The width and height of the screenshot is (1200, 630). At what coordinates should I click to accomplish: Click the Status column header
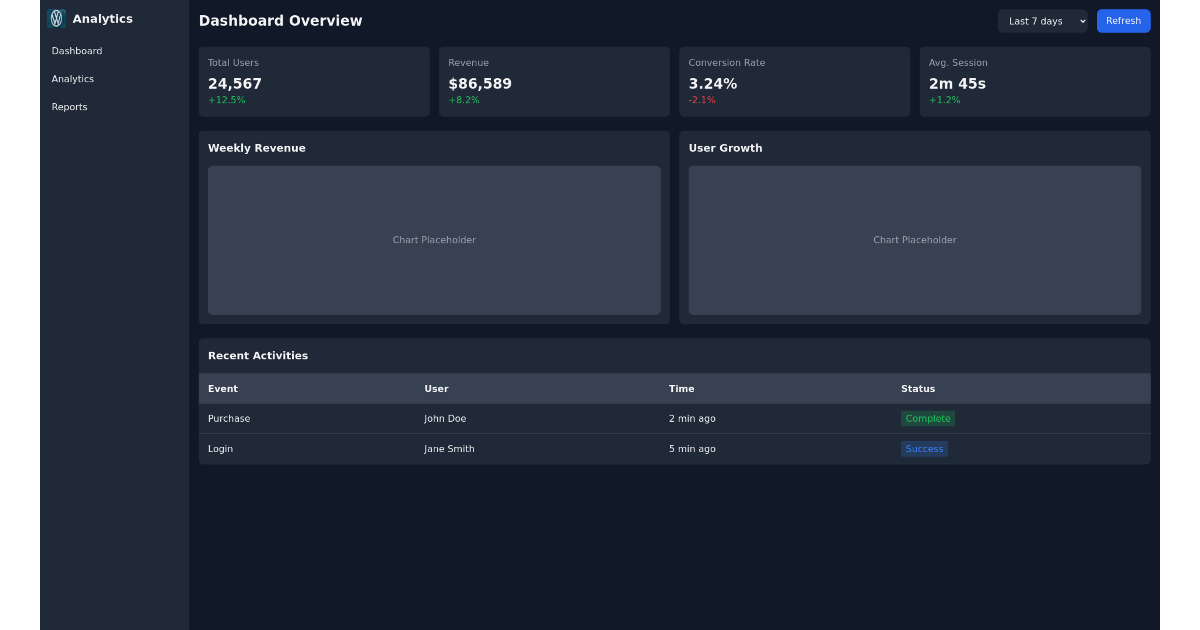pyautogui.click(x=918, y=389)
